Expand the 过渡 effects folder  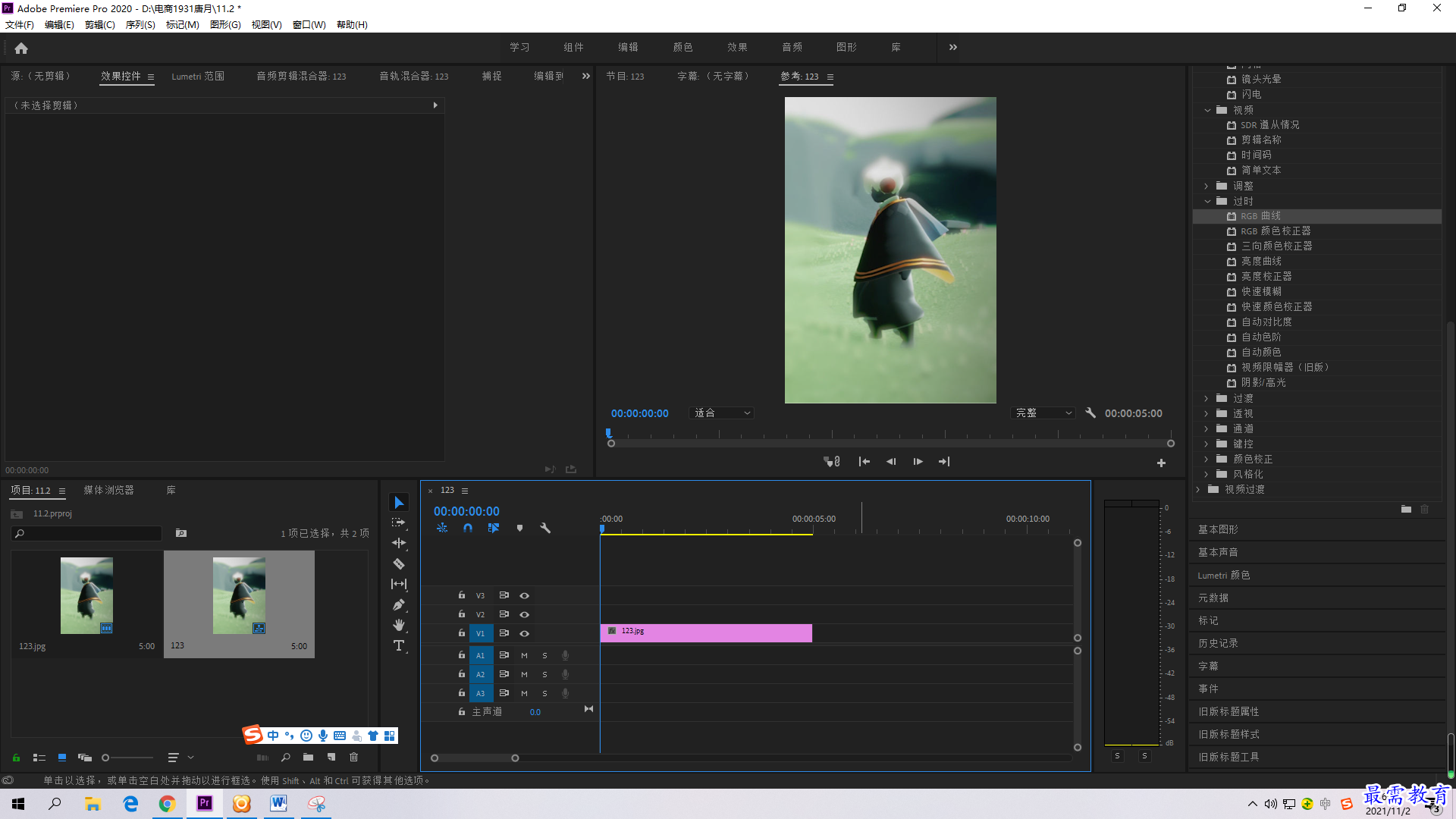pos(1207,398)
